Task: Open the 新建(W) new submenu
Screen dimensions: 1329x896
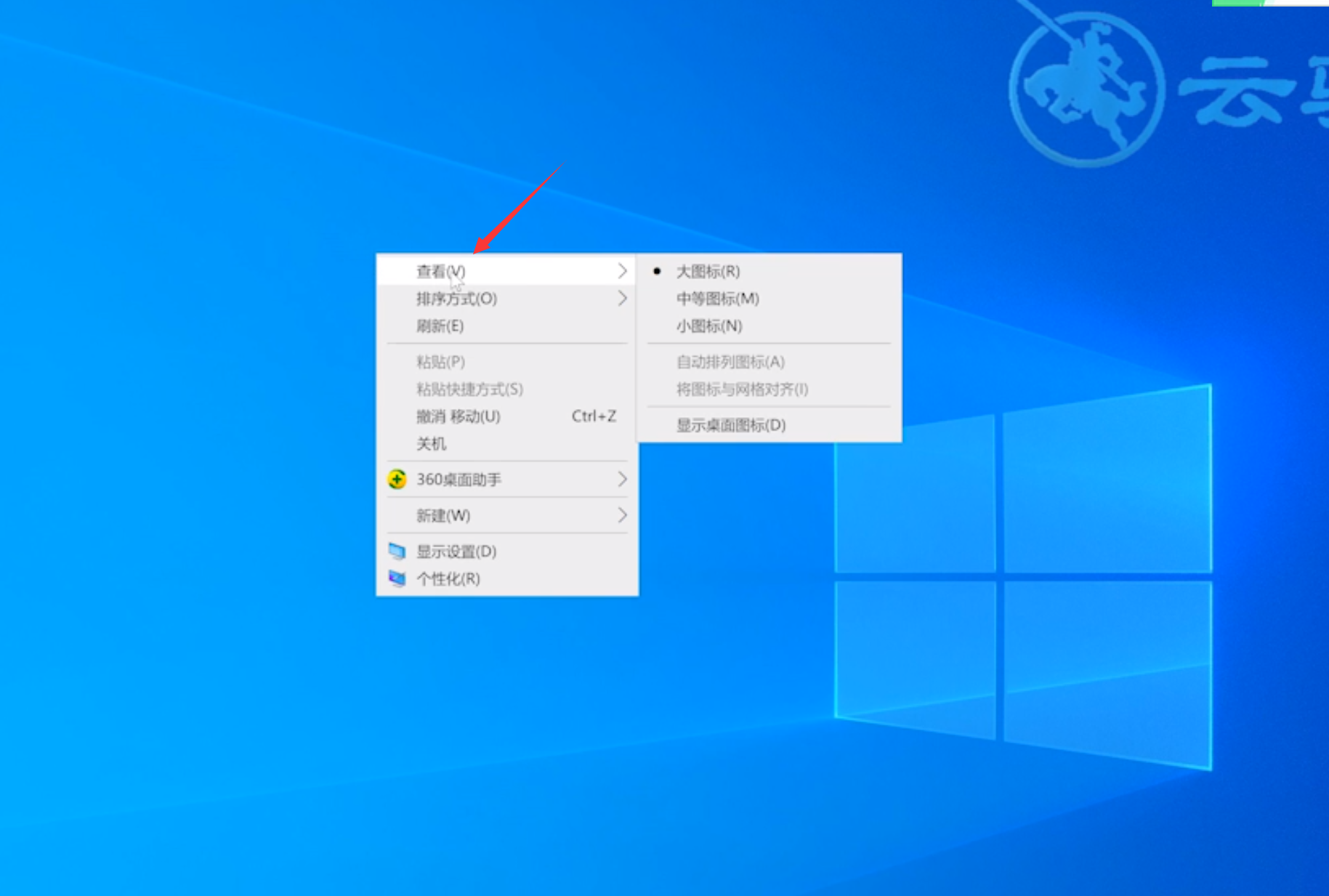Action: tap(506, 516)
